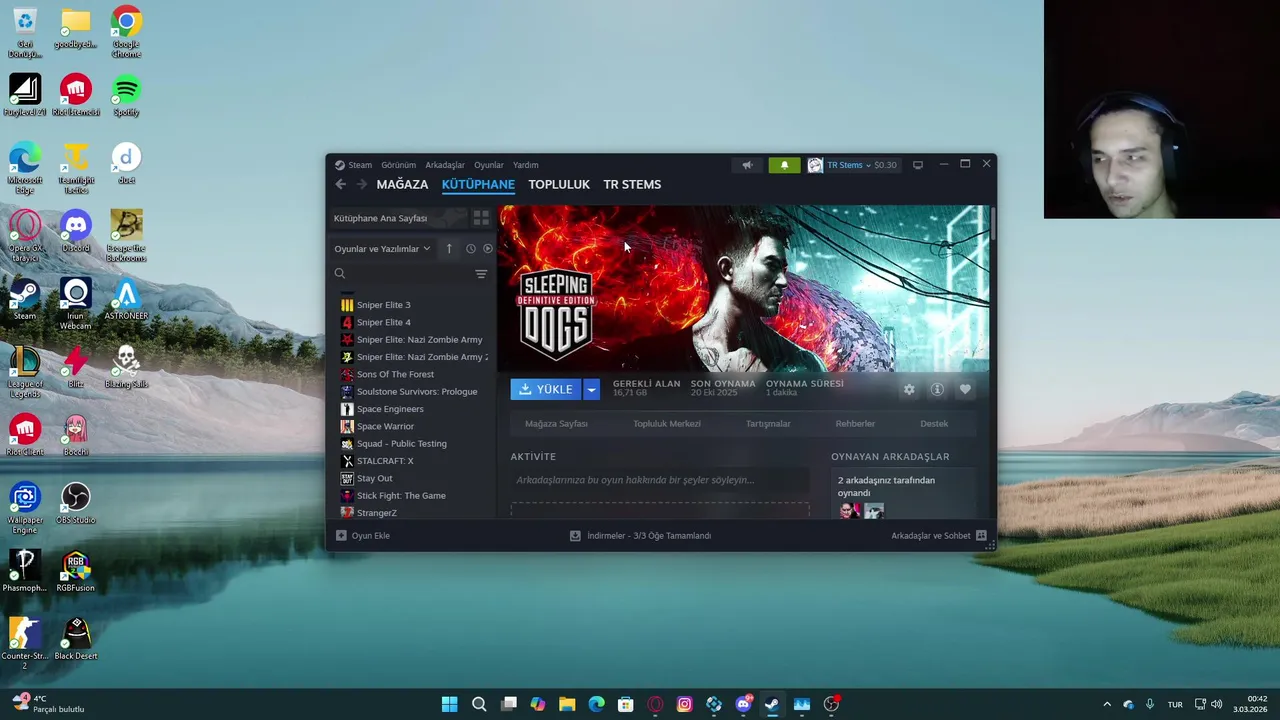Select Space Warrior in library

(x=385, y=426)
